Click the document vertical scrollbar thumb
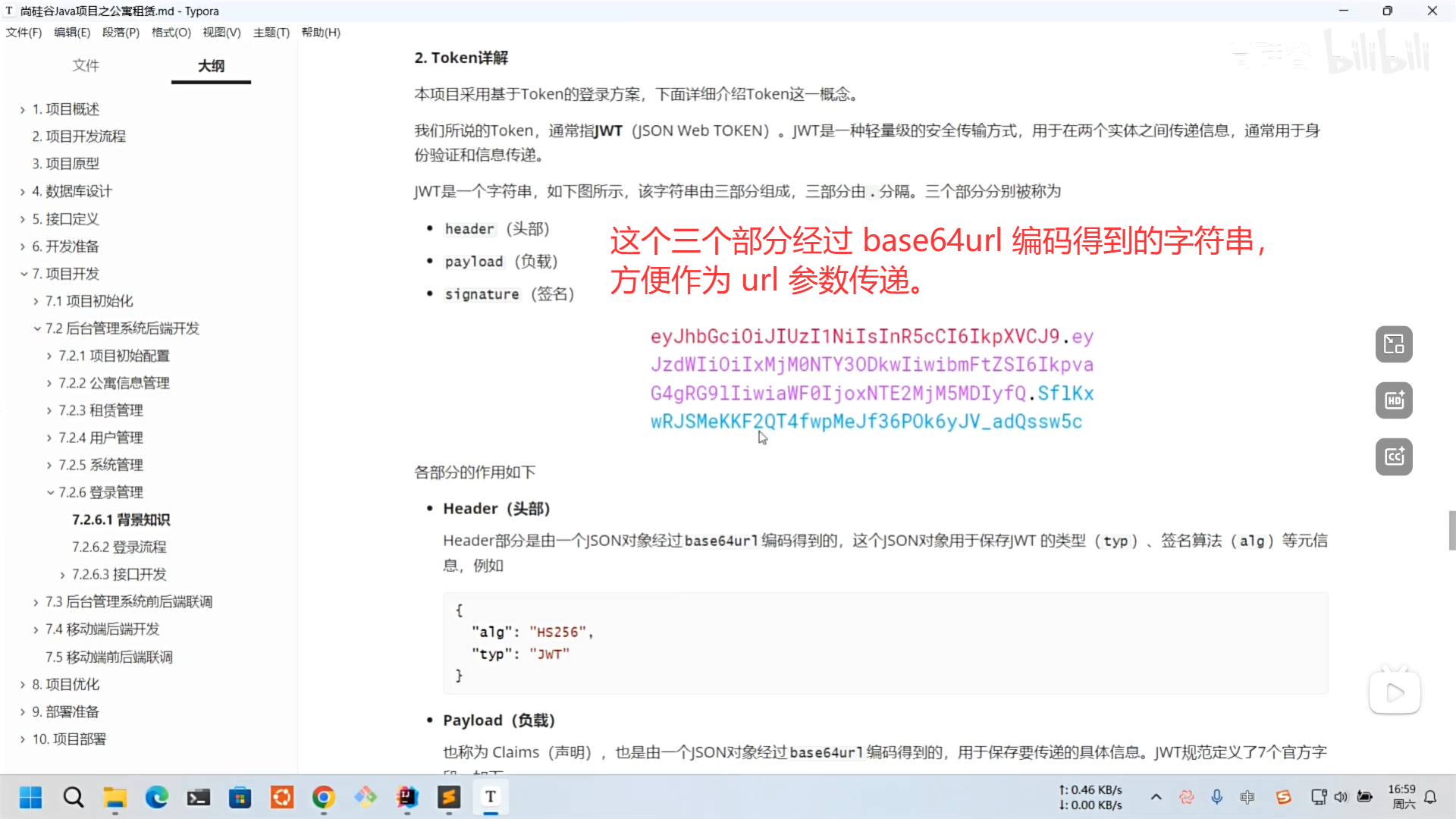The height and width of the screenshot is (819, 1456). (1451, 530)
